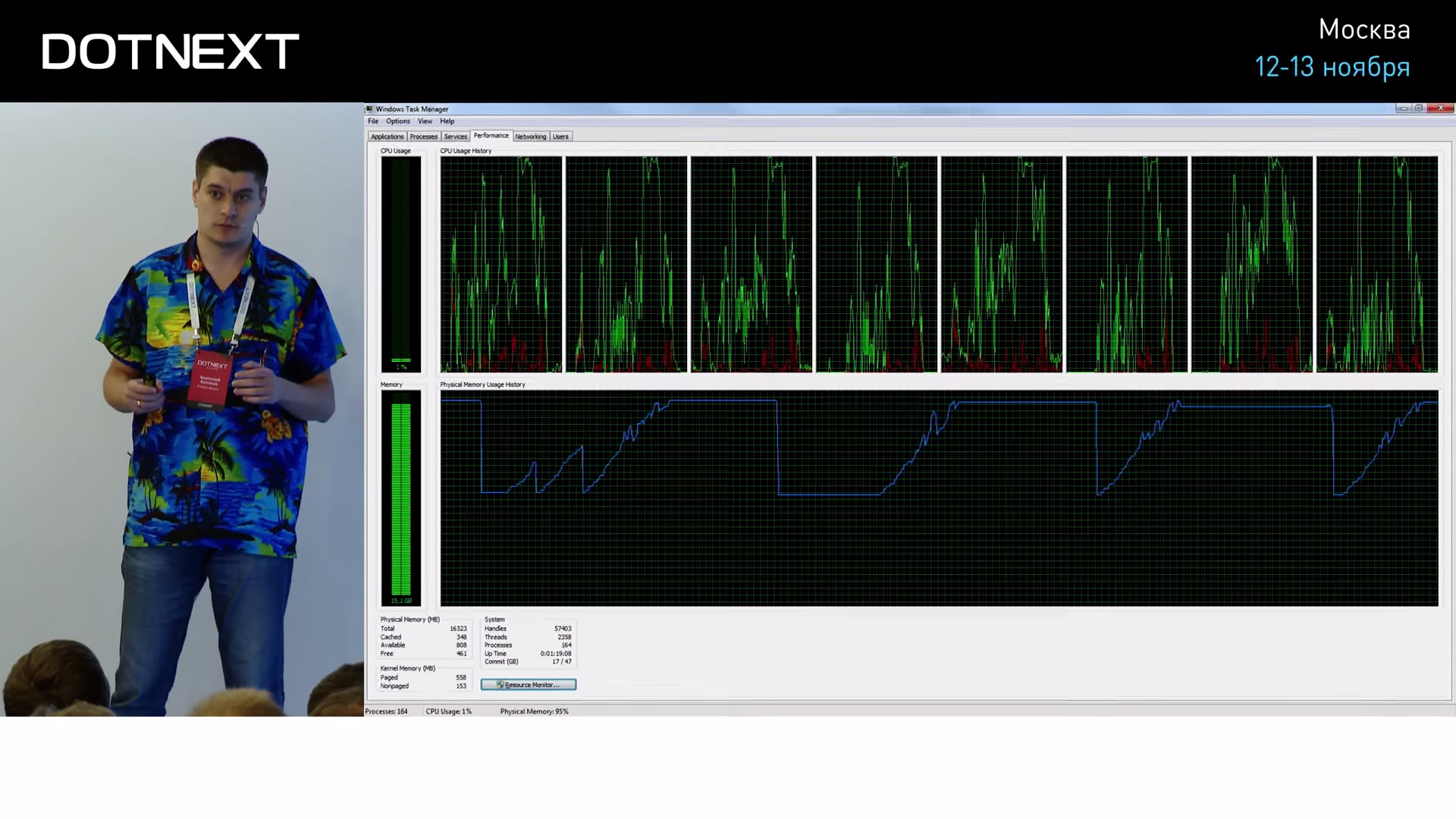1456x819 pixels.
Task: Minimize the Task Manager window
Action: click(x=1404, y=108)
